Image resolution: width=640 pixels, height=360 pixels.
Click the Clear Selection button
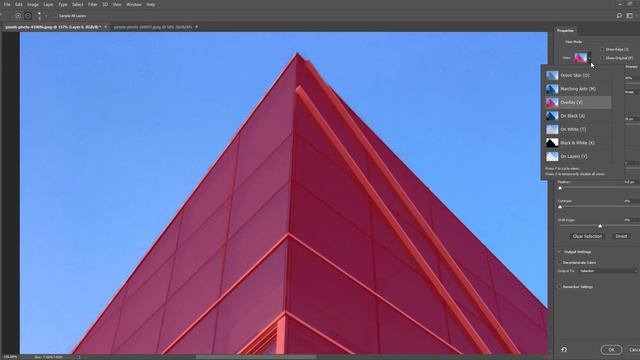pyautogui.click(x=587, y=236)
